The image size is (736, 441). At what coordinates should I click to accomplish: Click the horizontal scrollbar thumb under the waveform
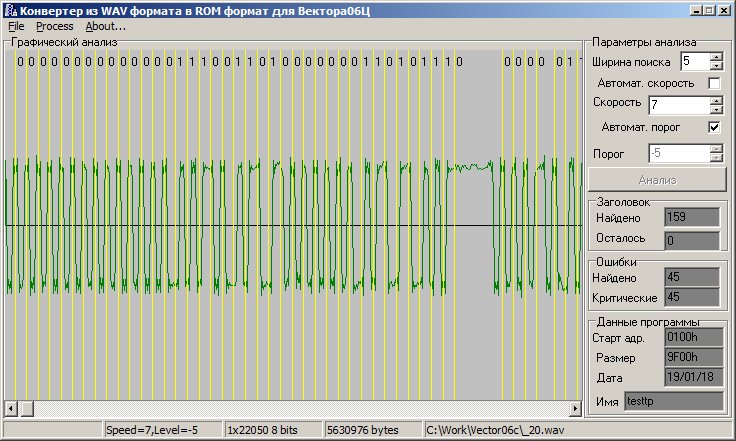click(27, 408)
